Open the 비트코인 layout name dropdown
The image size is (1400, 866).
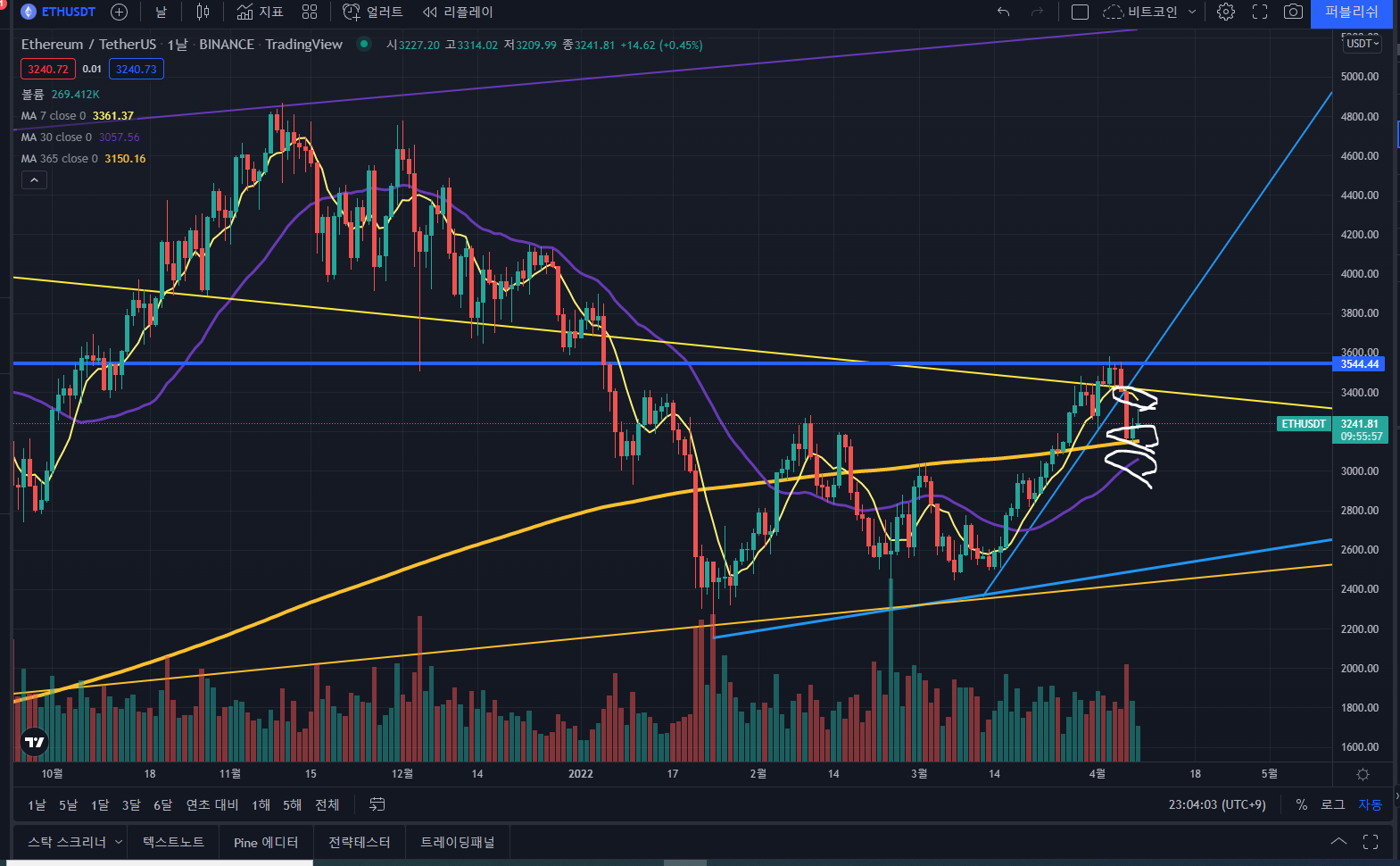click(1149, 12)
